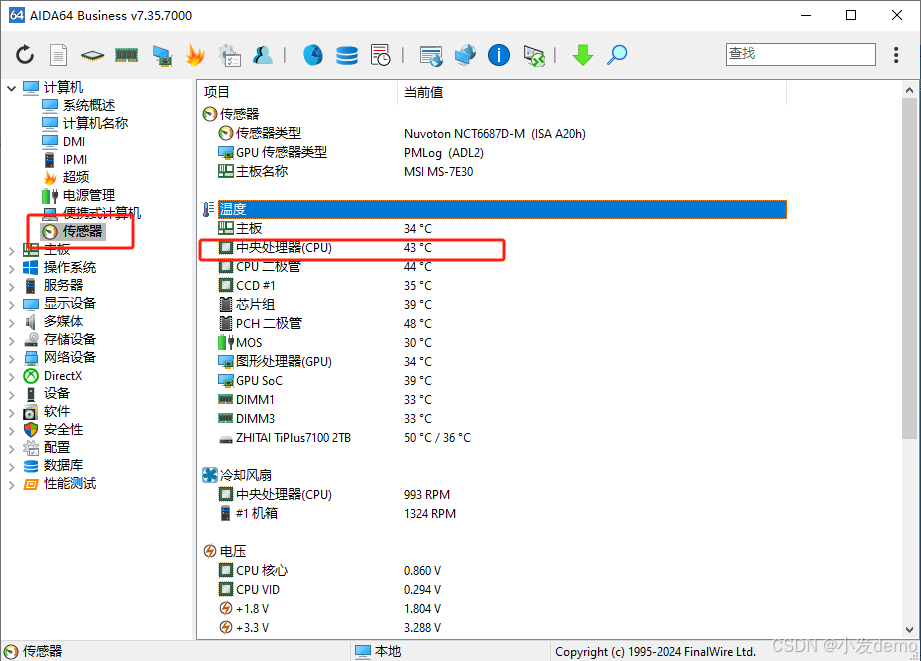Image resolution: width=921 pixels, height=661 pixels.
Task: Click the Refresh toolbar icon
Action: click(x=25, y=55)
